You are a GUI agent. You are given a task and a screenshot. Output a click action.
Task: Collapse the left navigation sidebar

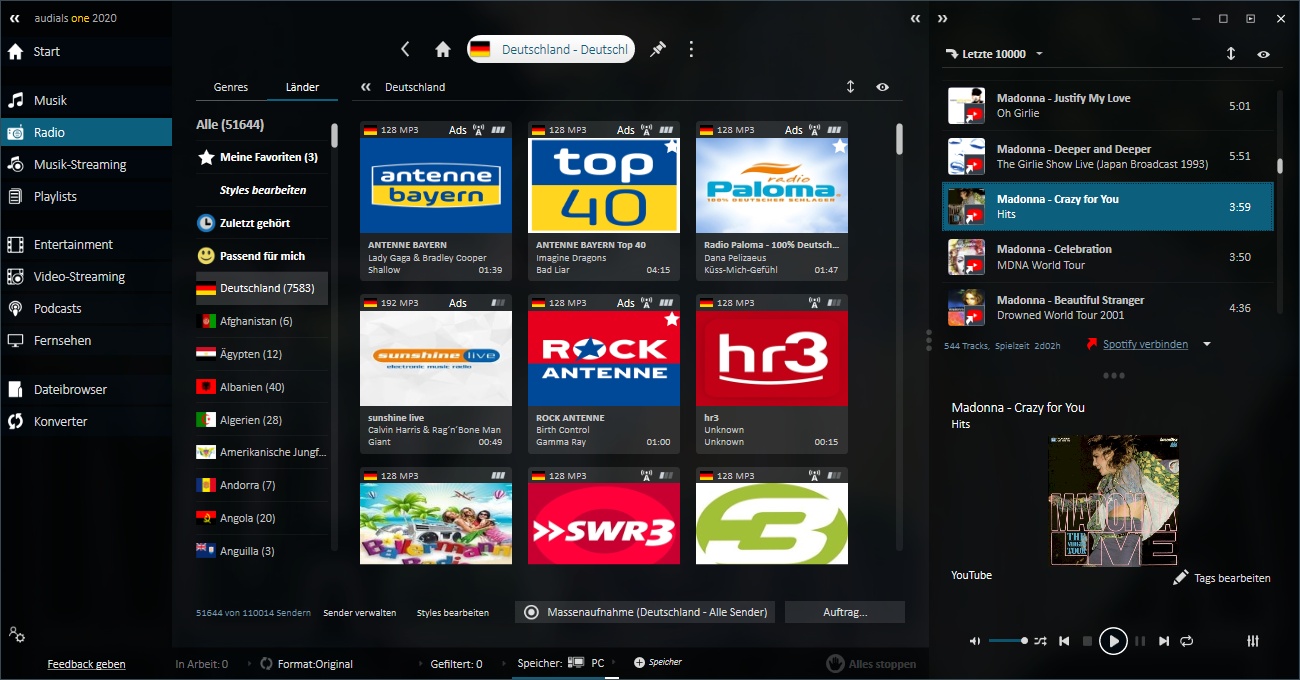pos(15,18)
